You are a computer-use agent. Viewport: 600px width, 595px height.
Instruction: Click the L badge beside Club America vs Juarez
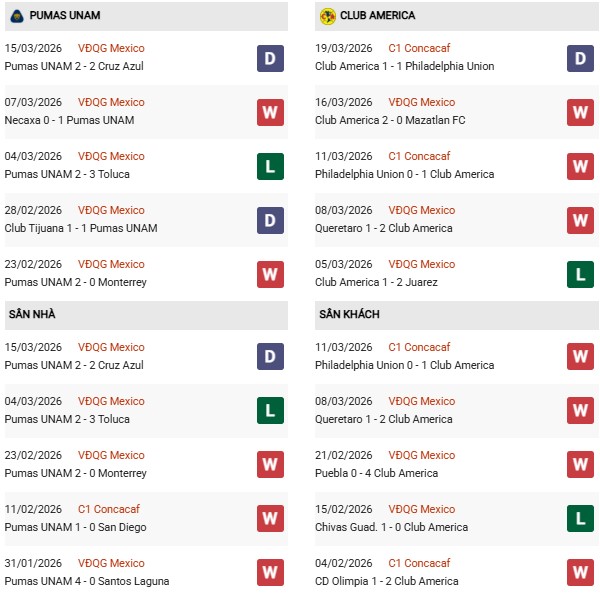(x=581, y=274)
